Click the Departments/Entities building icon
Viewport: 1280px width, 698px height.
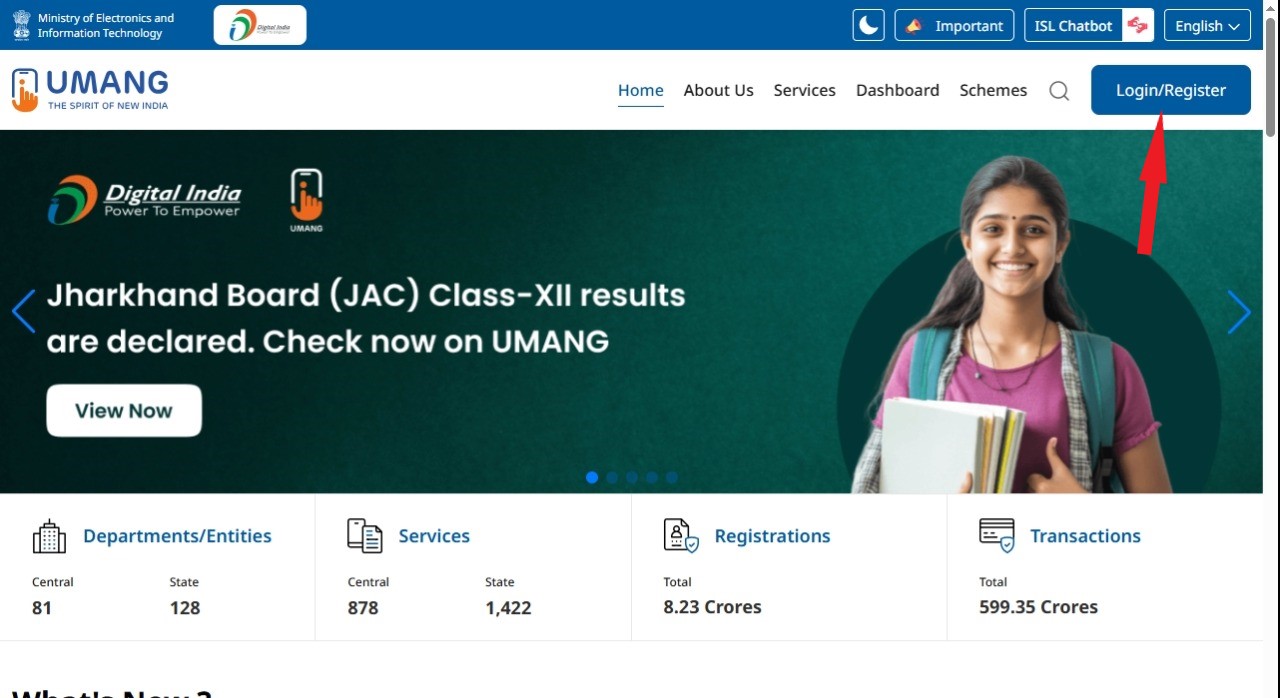pos(49,536)
